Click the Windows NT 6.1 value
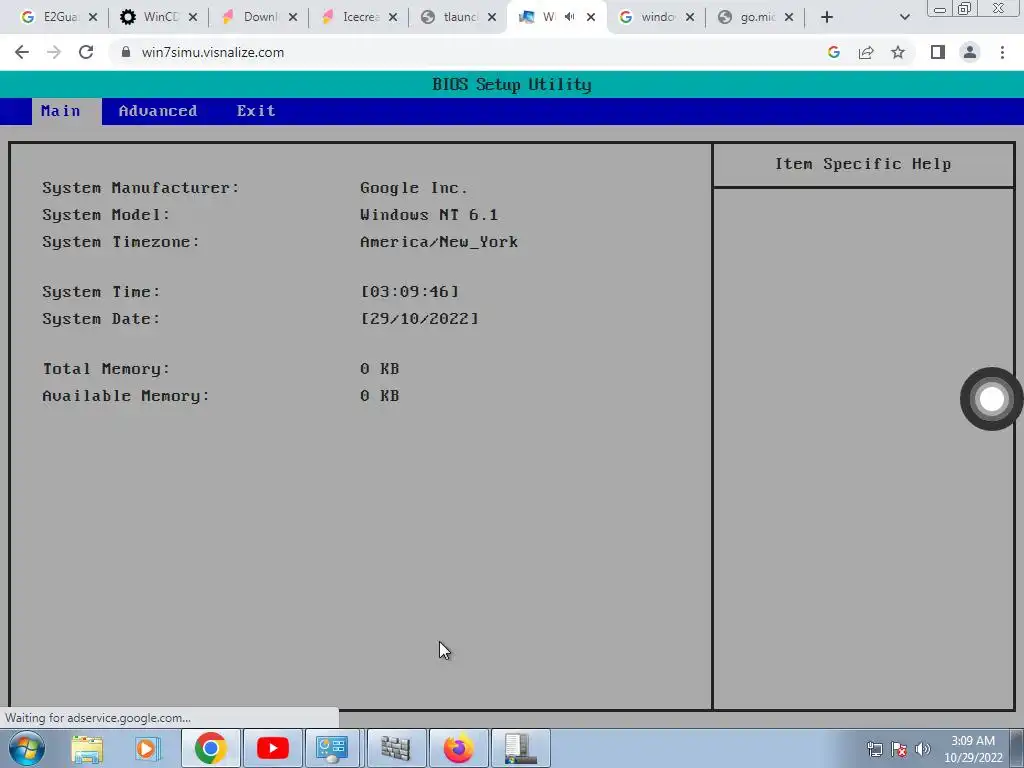The image size is (1024, 768). pos(428,215)
